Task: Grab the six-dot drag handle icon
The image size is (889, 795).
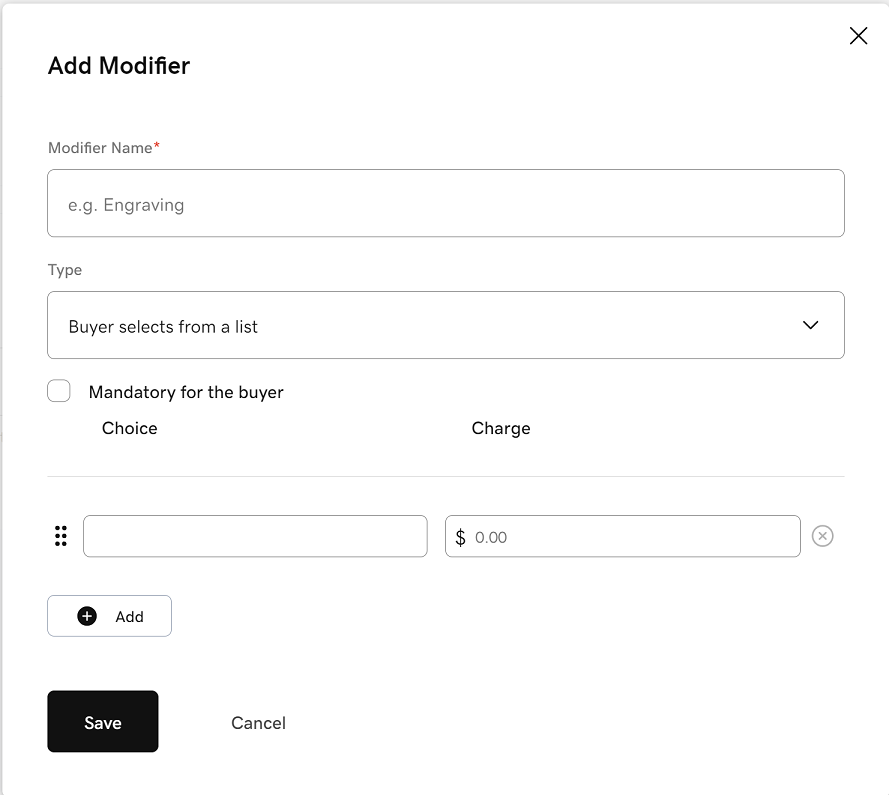Action: click(61, 536)
